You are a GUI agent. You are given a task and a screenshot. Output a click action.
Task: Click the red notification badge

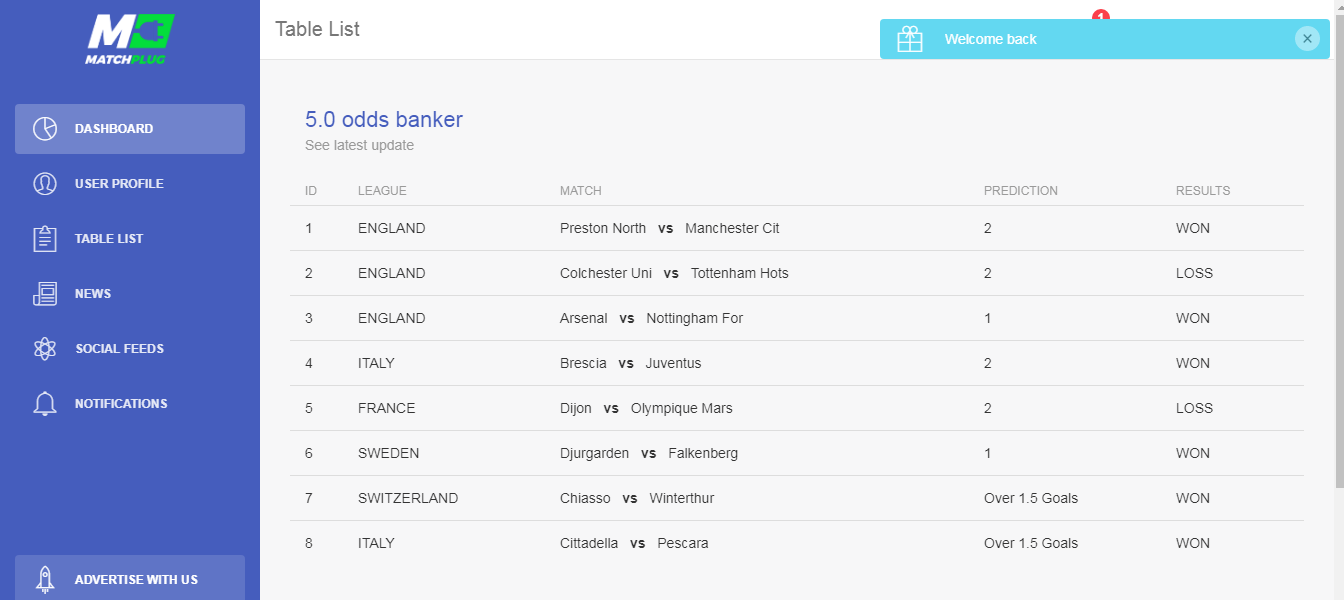tap(1101, 15)
